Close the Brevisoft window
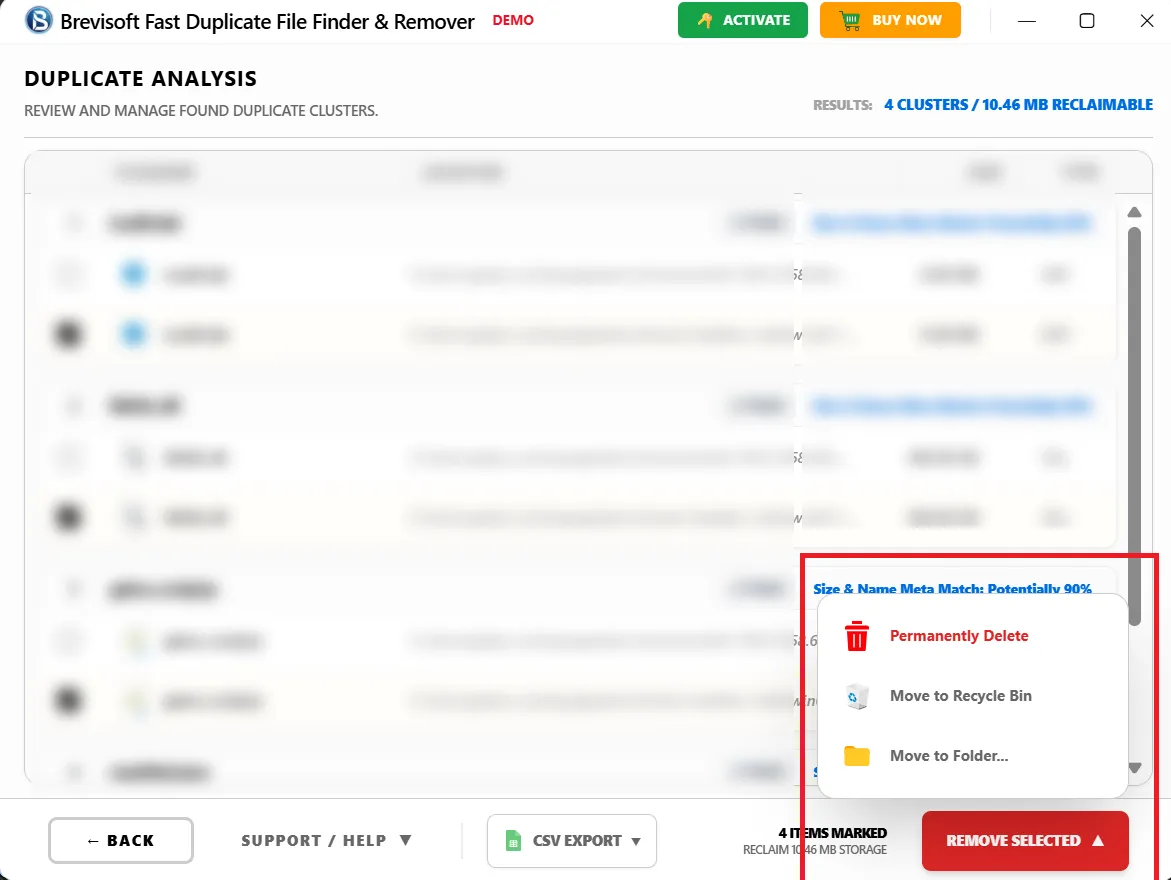Screen dimensions: 1171x880 point(1147,21)
